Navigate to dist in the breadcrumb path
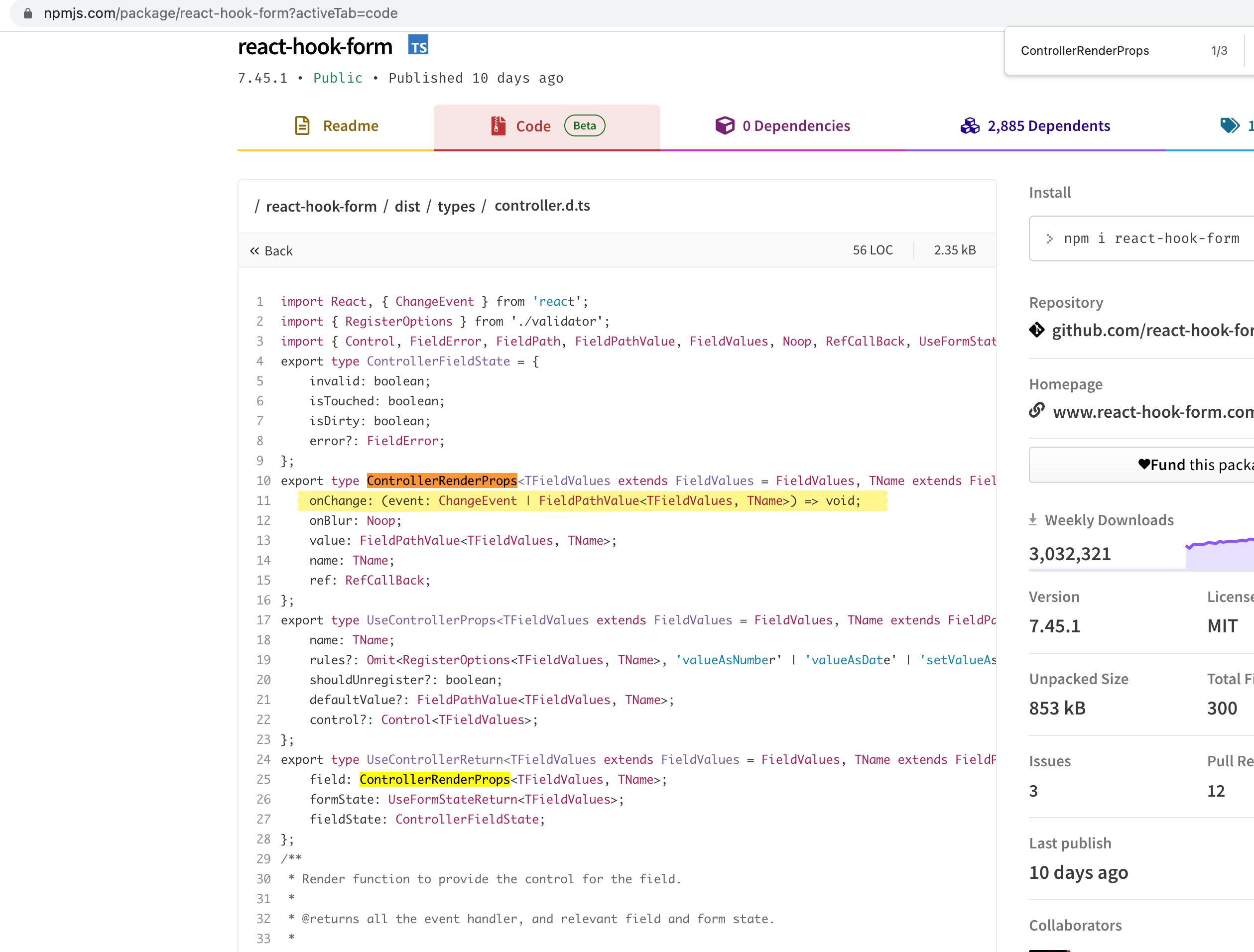Viewport: 1254px width, 952px height. coord(407,206)
